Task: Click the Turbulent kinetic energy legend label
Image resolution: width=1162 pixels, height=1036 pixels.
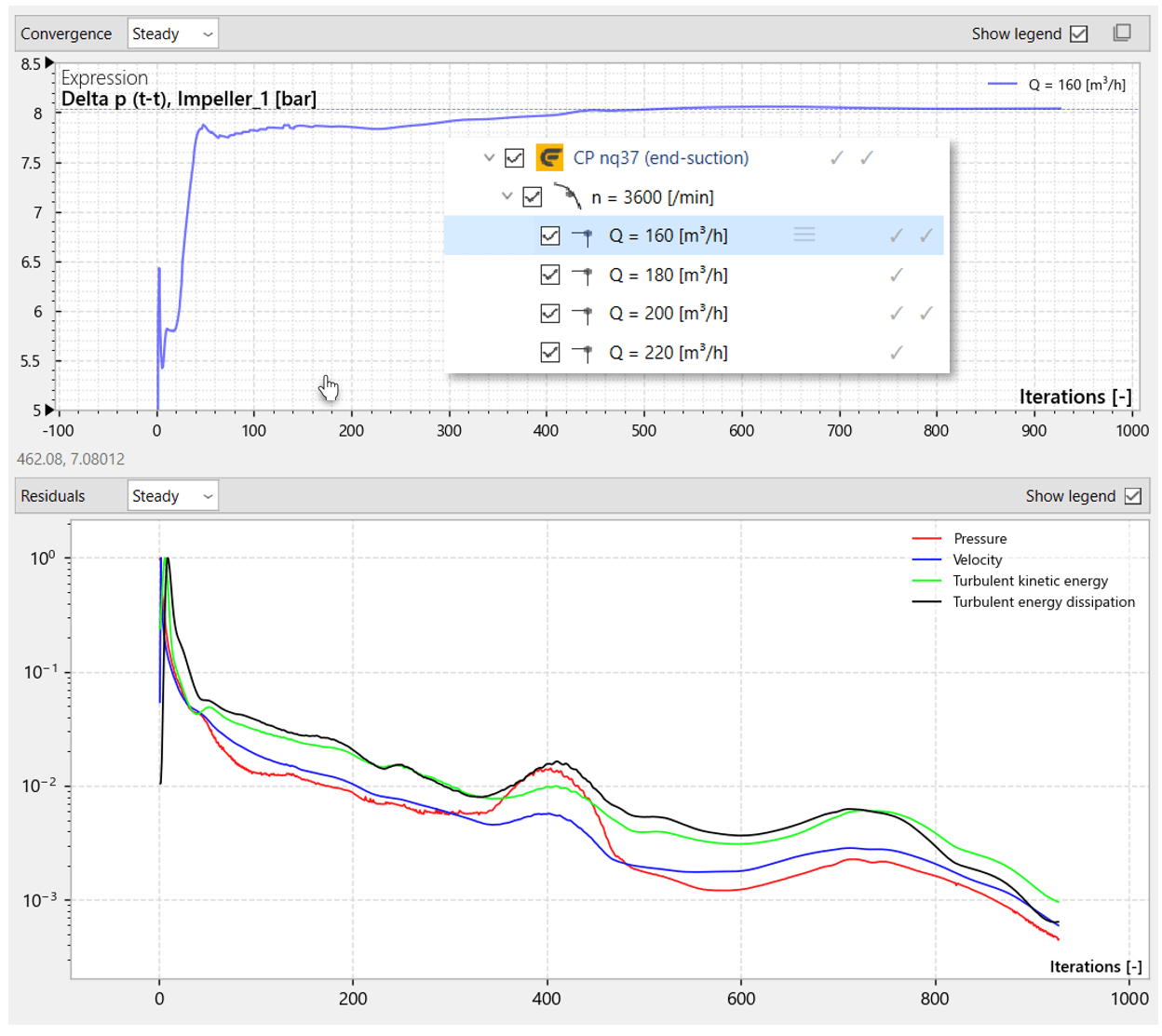Action: (1031, 581)
